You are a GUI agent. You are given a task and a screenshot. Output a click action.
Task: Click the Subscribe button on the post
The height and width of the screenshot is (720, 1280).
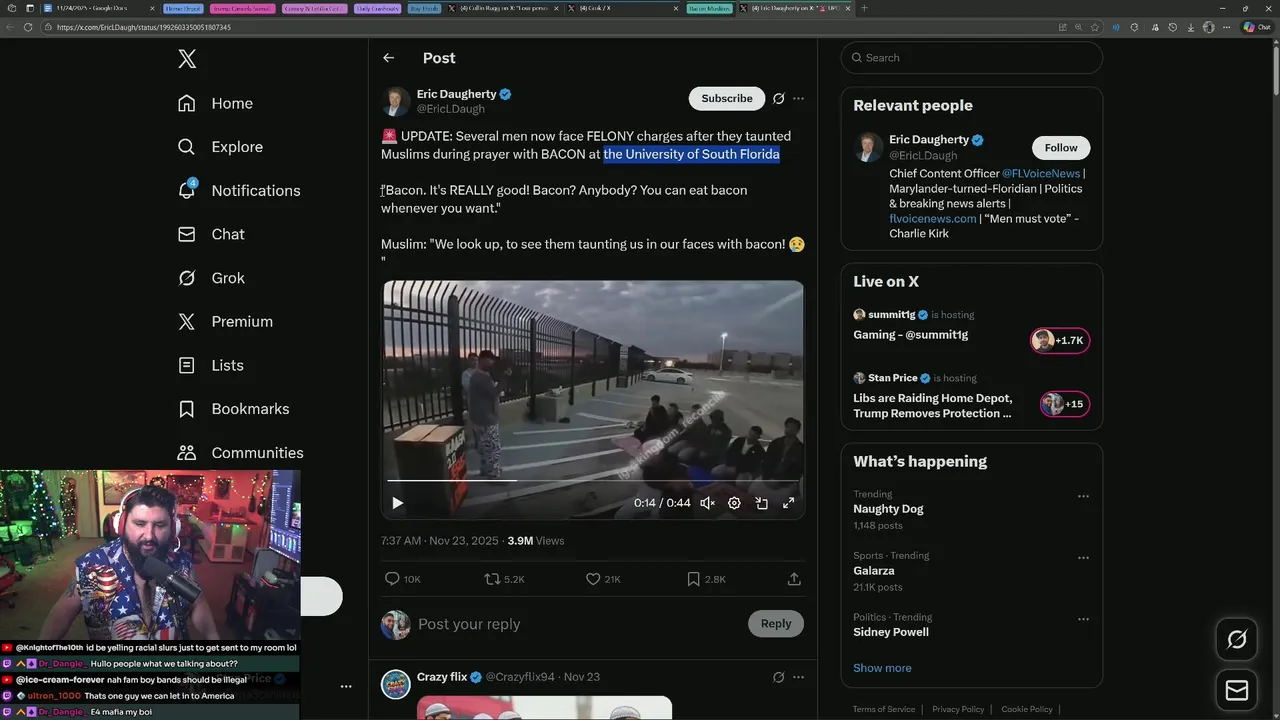click(x=727, y=98)
